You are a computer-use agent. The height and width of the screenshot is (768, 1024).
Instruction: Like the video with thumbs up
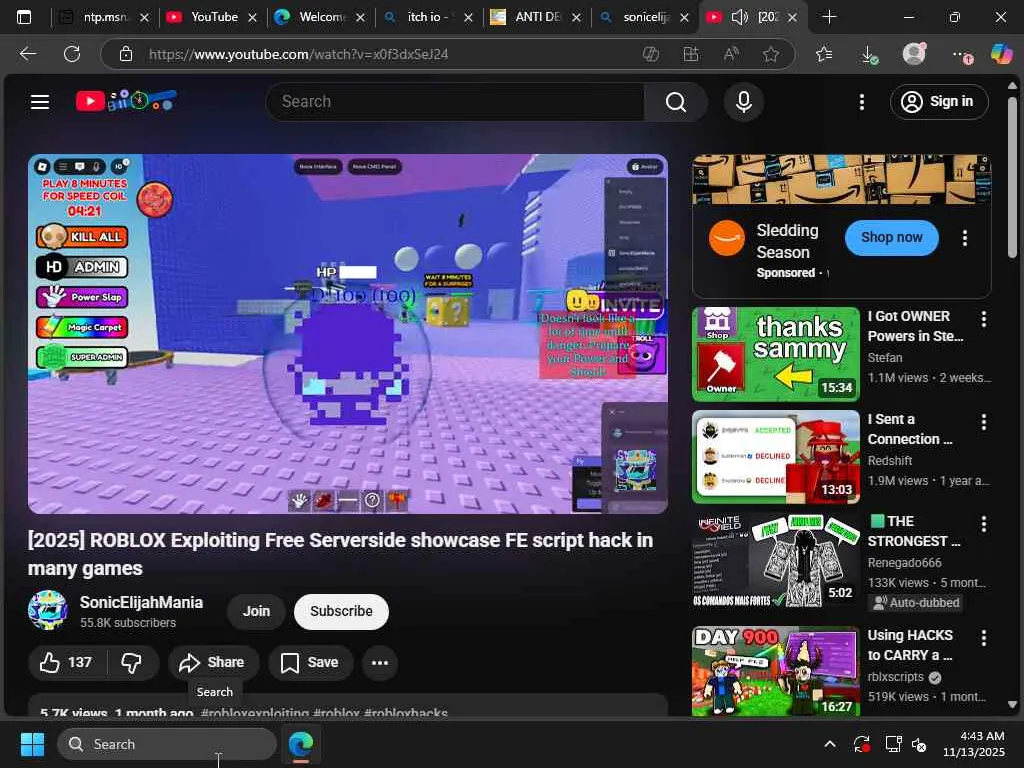coord(67,662)
